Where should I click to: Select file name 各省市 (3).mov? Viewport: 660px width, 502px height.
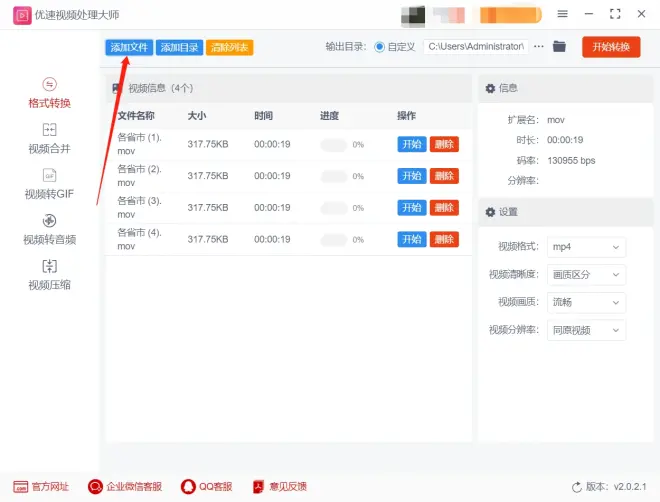pyautogui.click(x=139, y=207)
